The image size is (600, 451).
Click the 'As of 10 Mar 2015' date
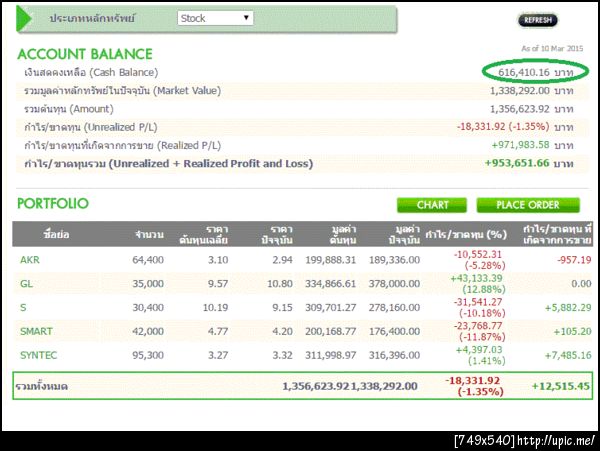pyautogui.click(x=552, y=49)
